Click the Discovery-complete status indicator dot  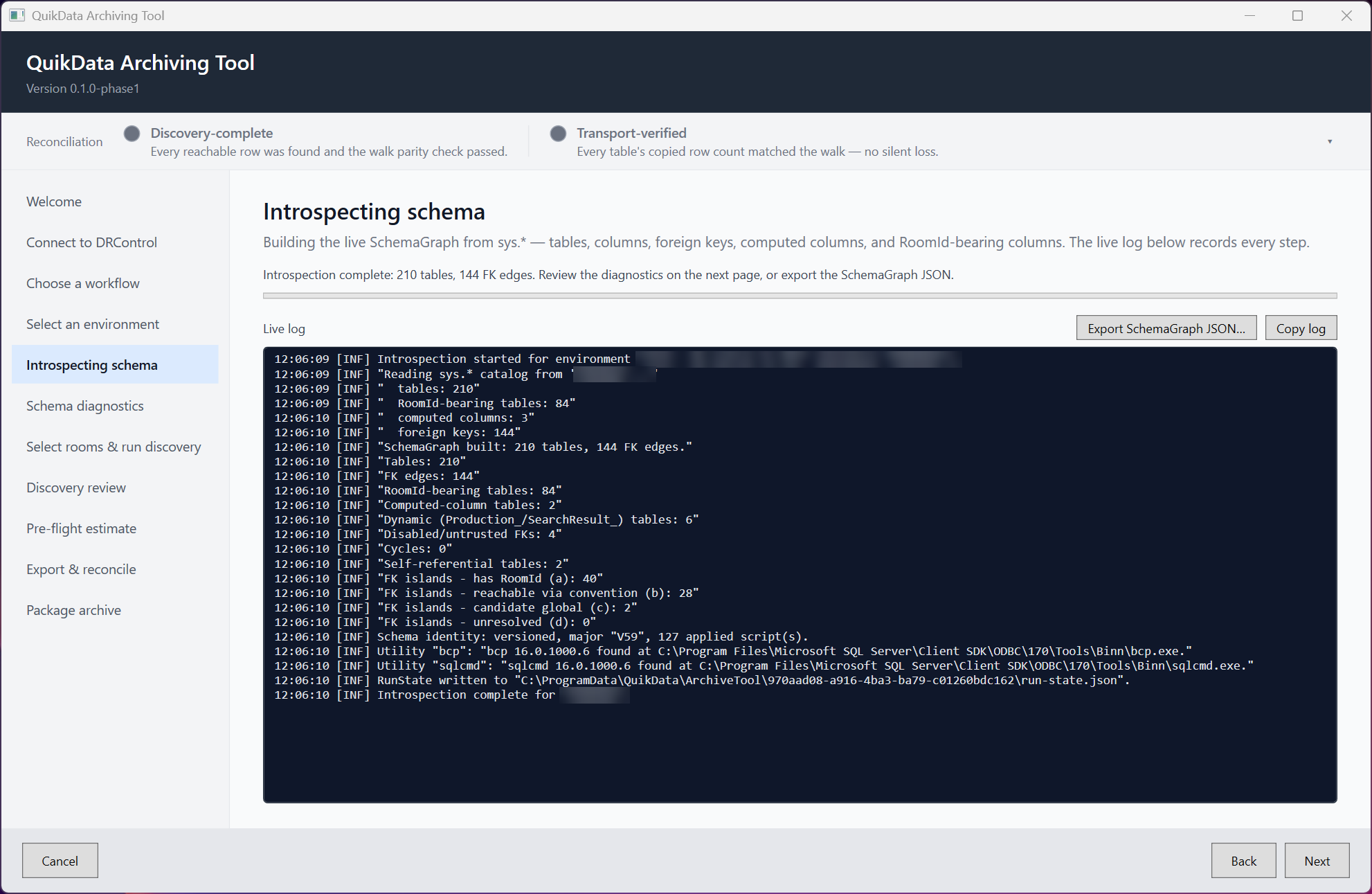click(132, 134)
